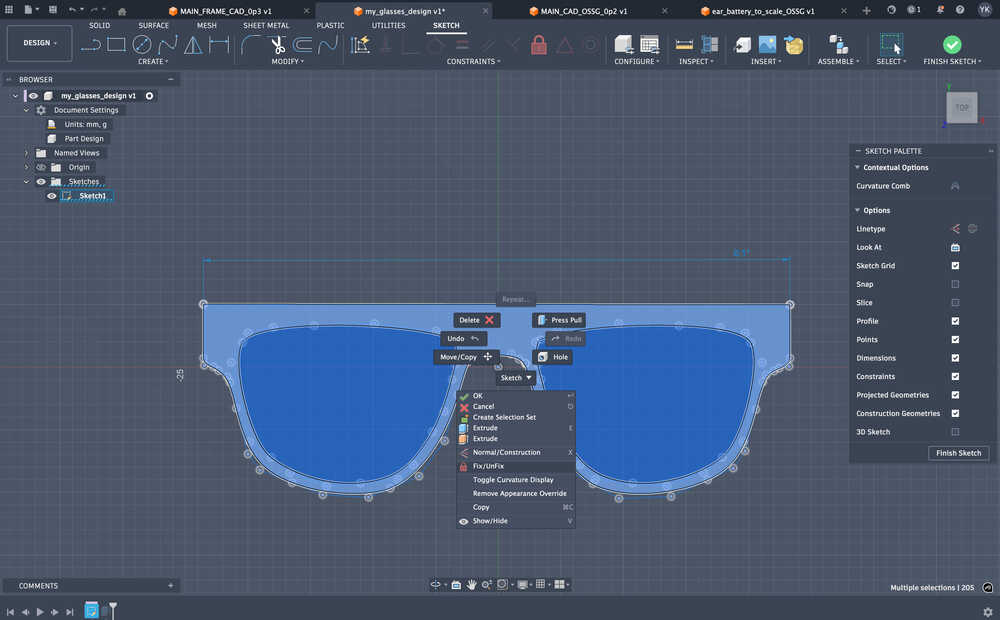This screenshot has height=620, width=1000.
Task: Open the Sketch dropdown in marking menu
Action: [x=514, y=377]
